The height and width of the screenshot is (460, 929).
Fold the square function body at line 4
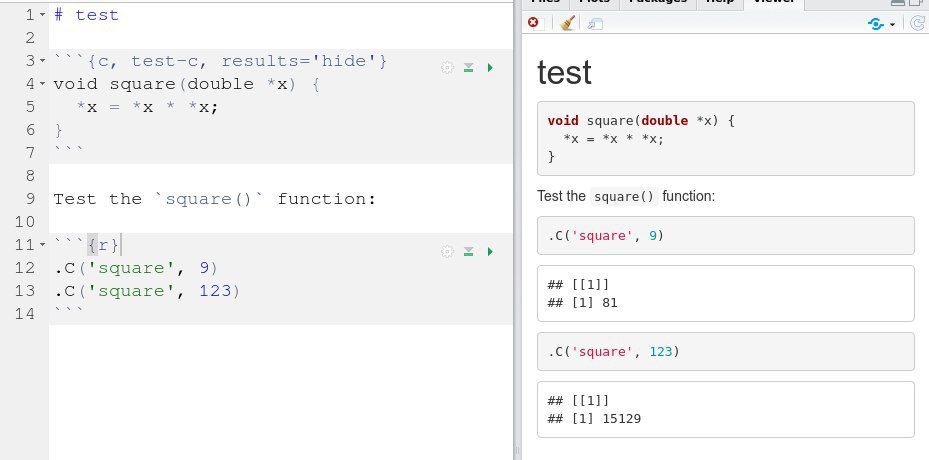click(43, 84)
